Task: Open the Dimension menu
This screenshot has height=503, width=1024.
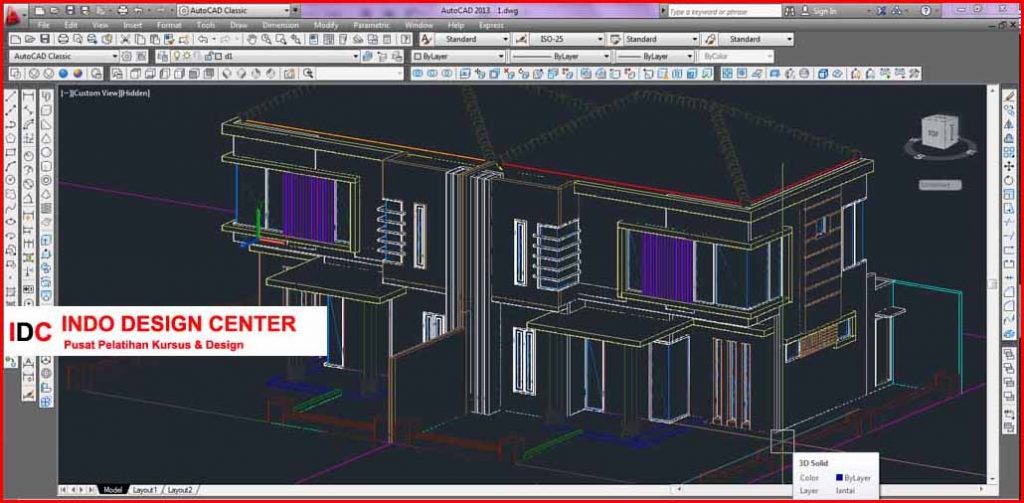Action: 280,25
